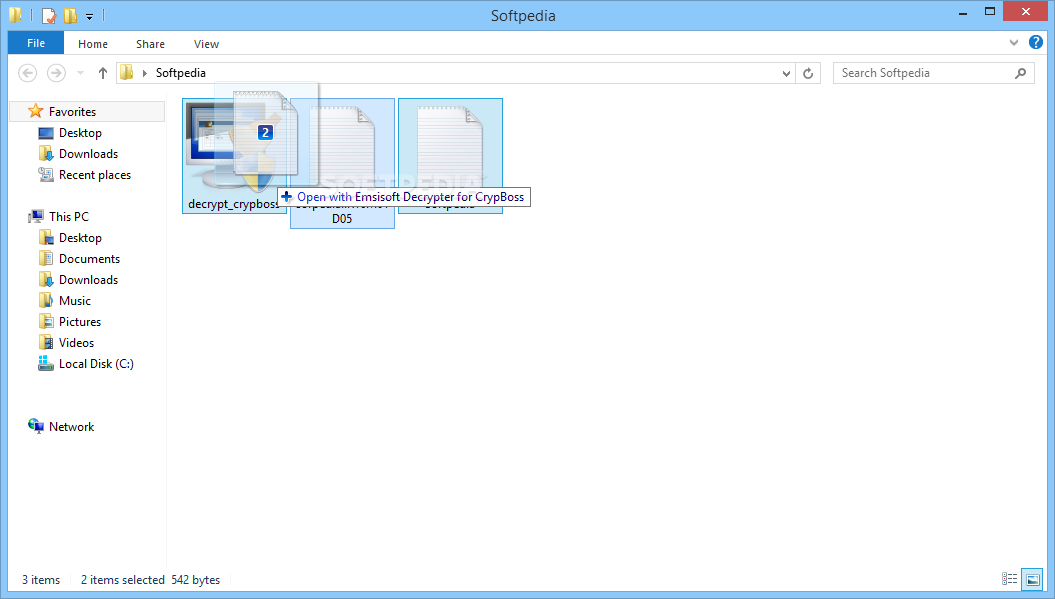Click the window system folder icon in title bar
Viewport: 1055px width, 599px height.
click(15, 14)
